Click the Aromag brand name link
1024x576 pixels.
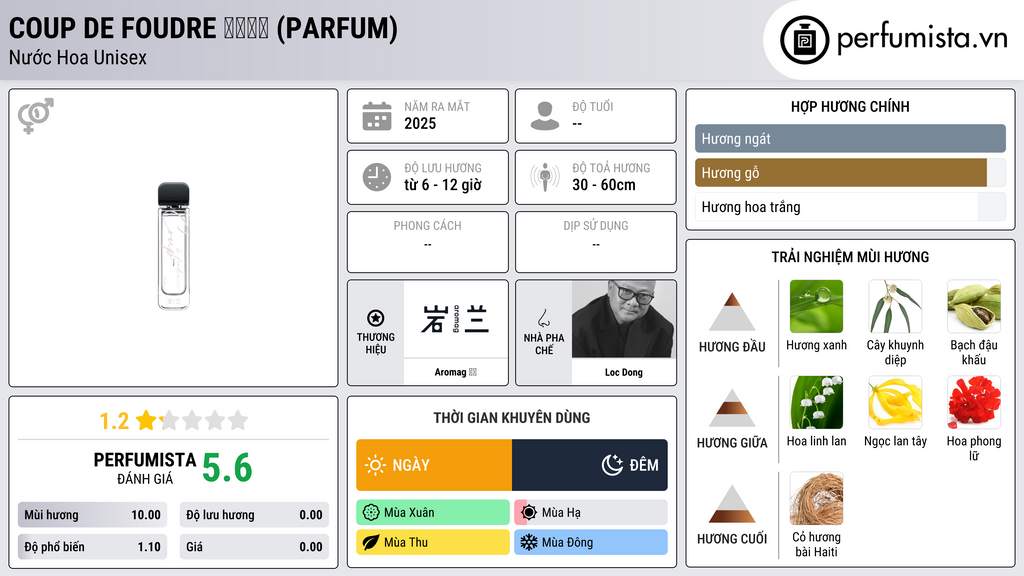(x=456, y=372)
